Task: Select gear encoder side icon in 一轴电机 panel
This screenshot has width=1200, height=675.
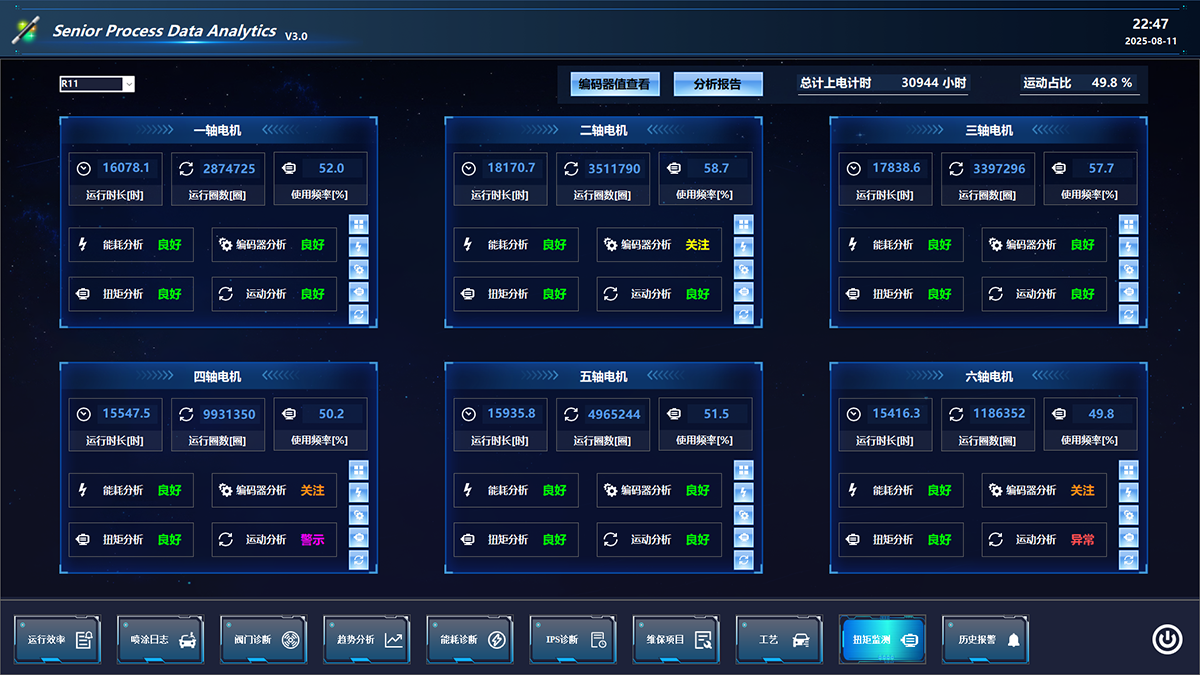Action: coord(359,270)
